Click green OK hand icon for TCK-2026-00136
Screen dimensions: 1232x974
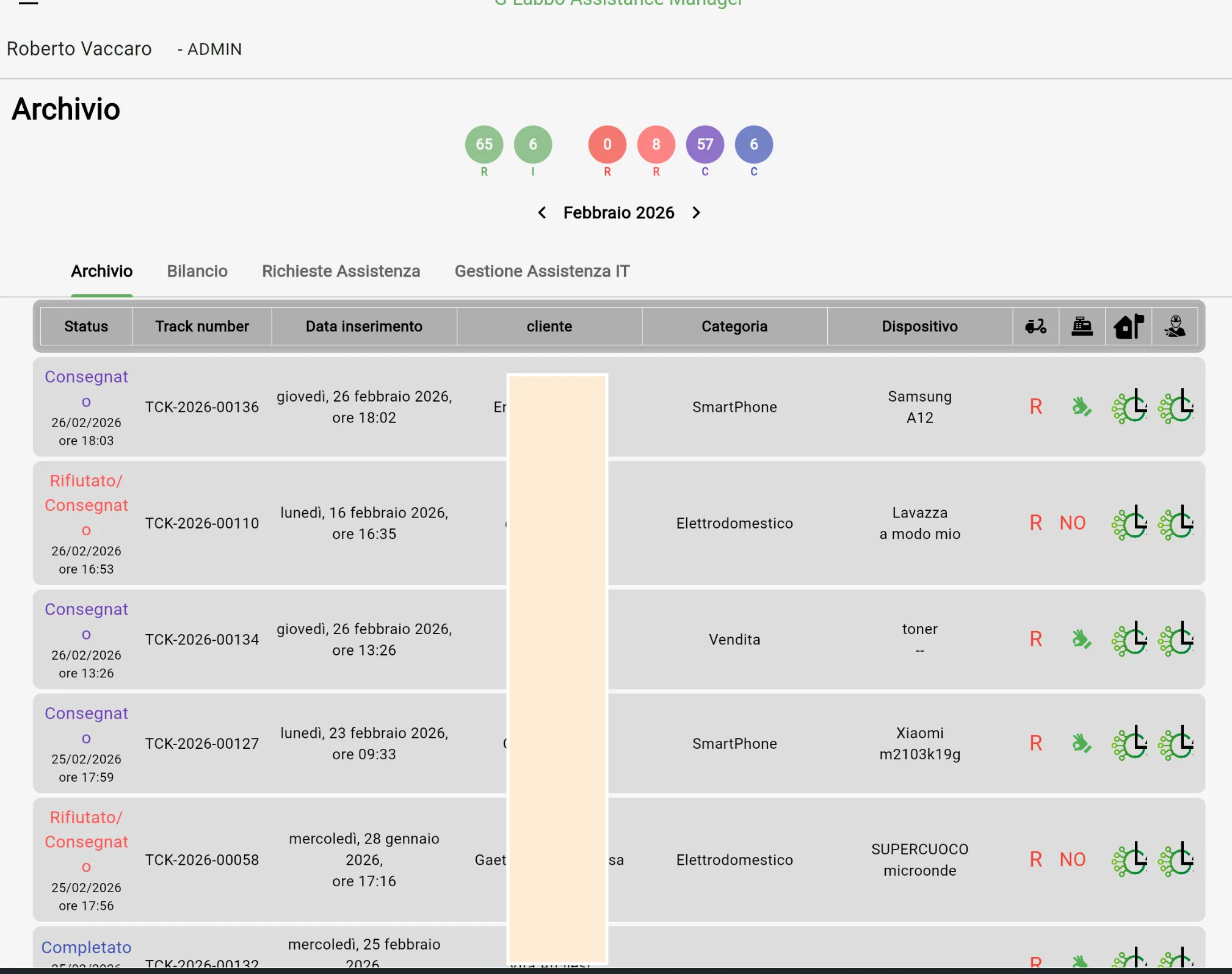point(1081,406)
